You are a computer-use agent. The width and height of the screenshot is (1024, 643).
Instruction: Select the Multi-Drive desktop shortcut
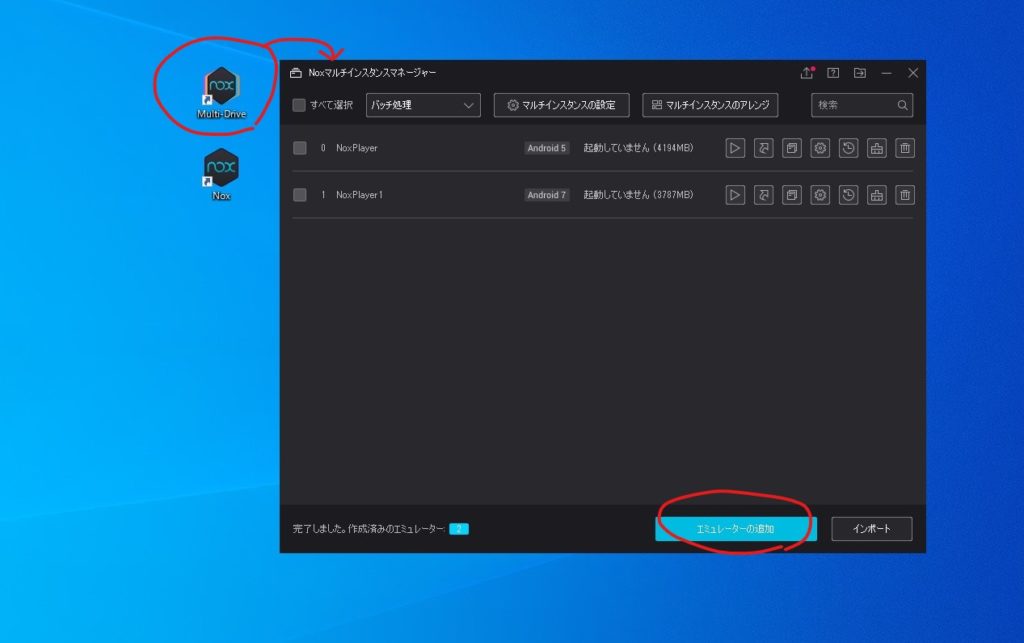click(x=221, y=92)
